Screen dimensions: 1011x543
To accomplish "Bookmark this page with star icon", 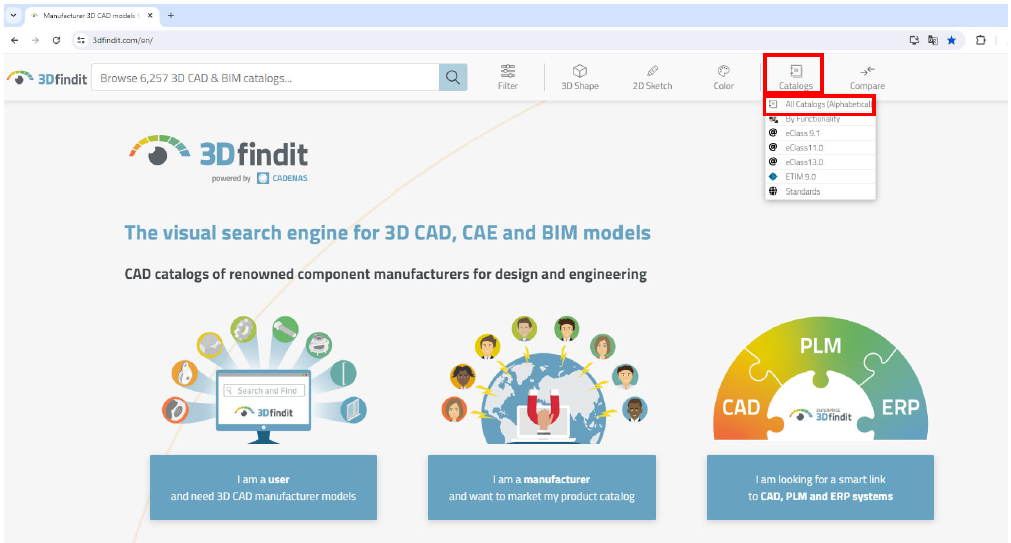I will (952, 40).
